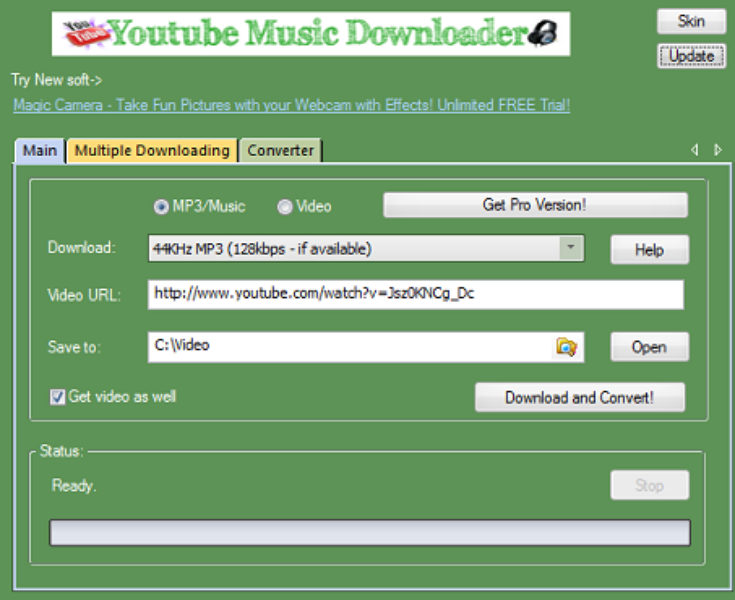Switch to the Multiple Downloading tab

(152, 151)
